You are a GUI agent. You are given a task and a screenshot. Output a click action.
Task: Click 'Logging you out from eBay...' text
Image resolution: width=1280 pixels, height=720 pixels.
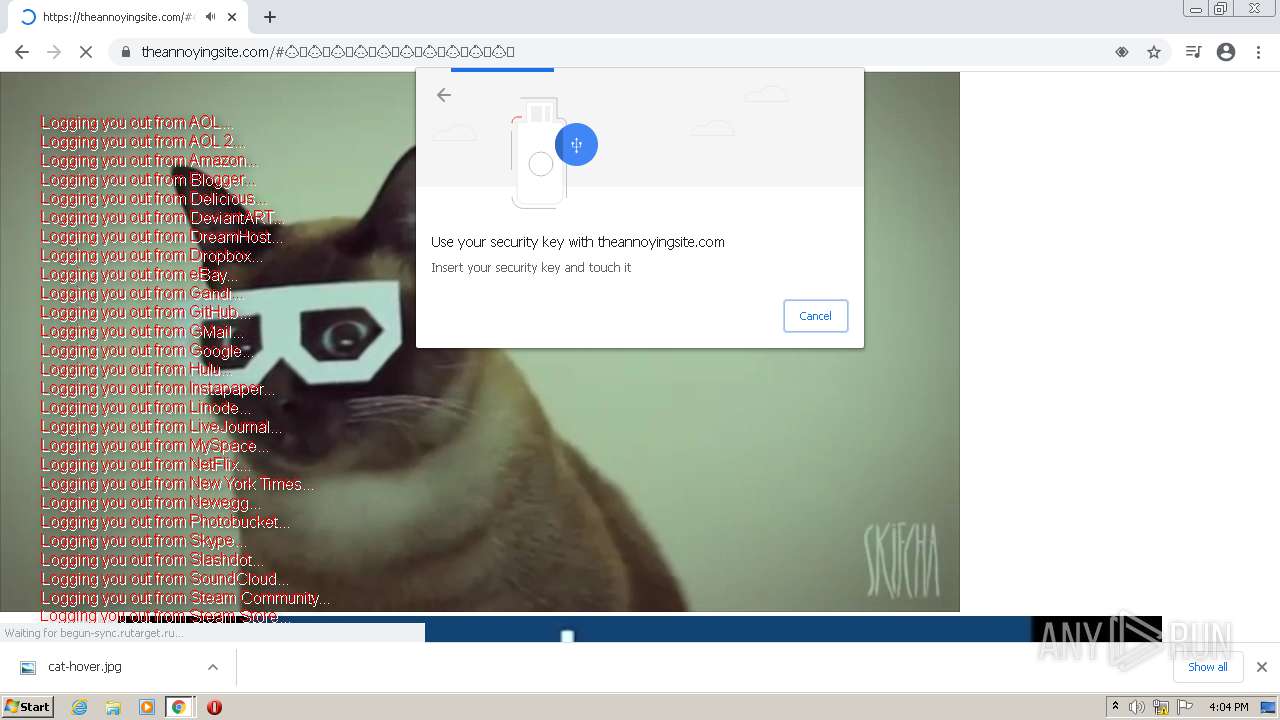(x=139, y=275)
